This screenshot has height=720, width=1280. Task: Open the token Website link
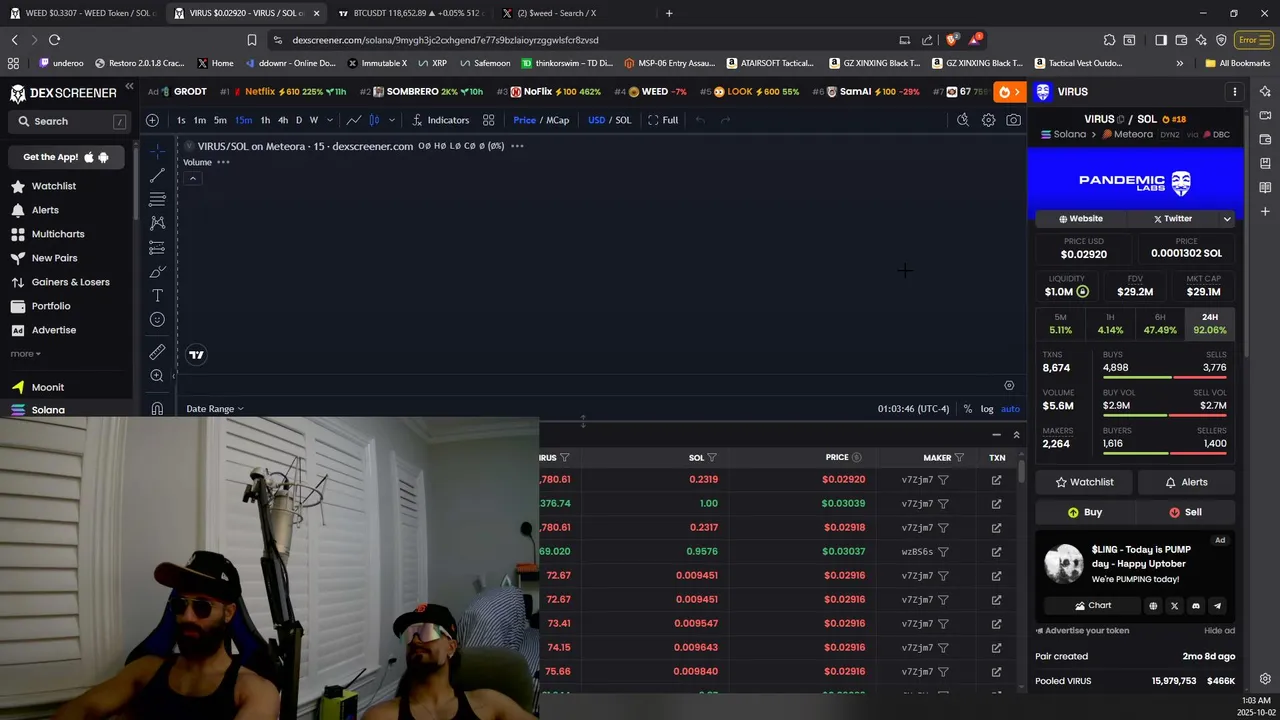click(x=1081, y=219)
